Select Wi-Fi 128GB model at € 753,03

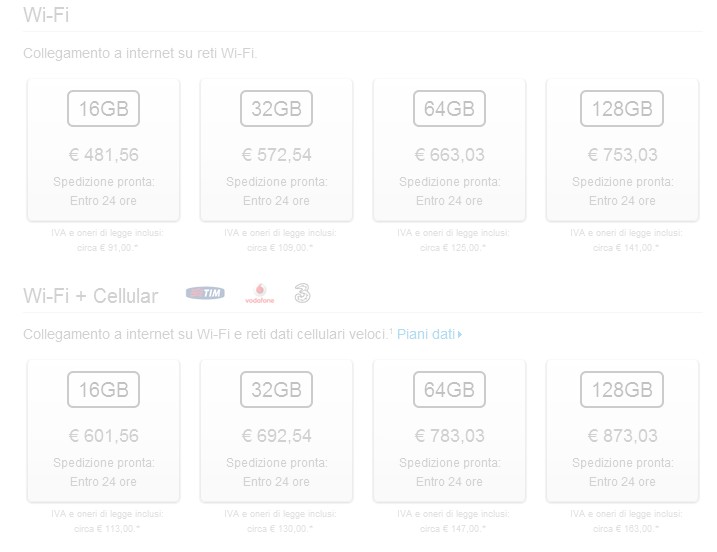point(622,150)
